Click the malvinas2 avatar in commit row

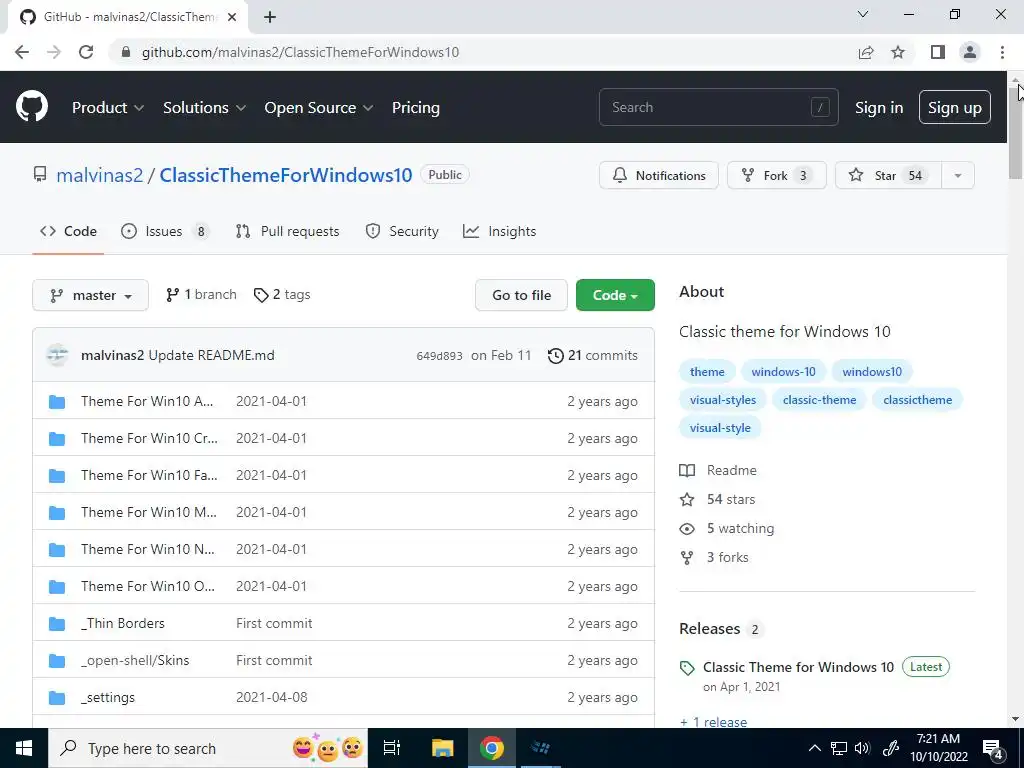[57, 355]
